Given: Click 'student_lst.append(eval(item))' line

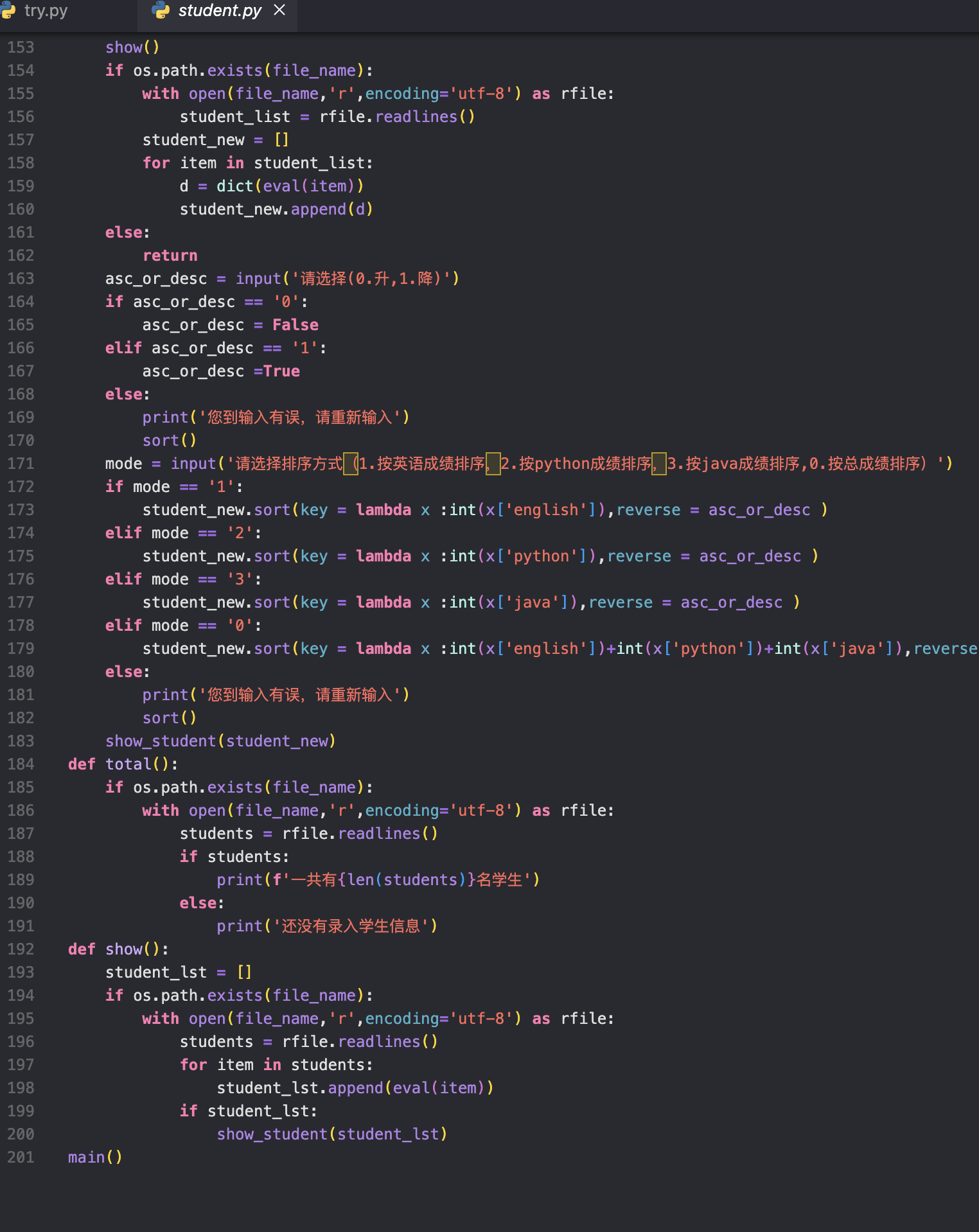Looking at the screenshot, I should pos(355,1088).
